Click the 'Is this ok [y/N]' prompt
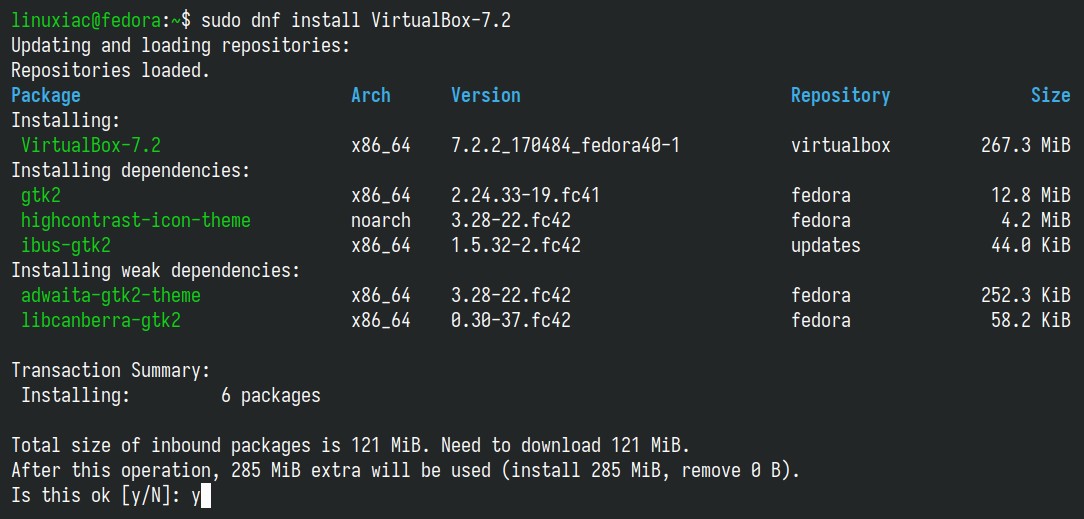This screenshot has width=1084, height=519. point(95,496)
